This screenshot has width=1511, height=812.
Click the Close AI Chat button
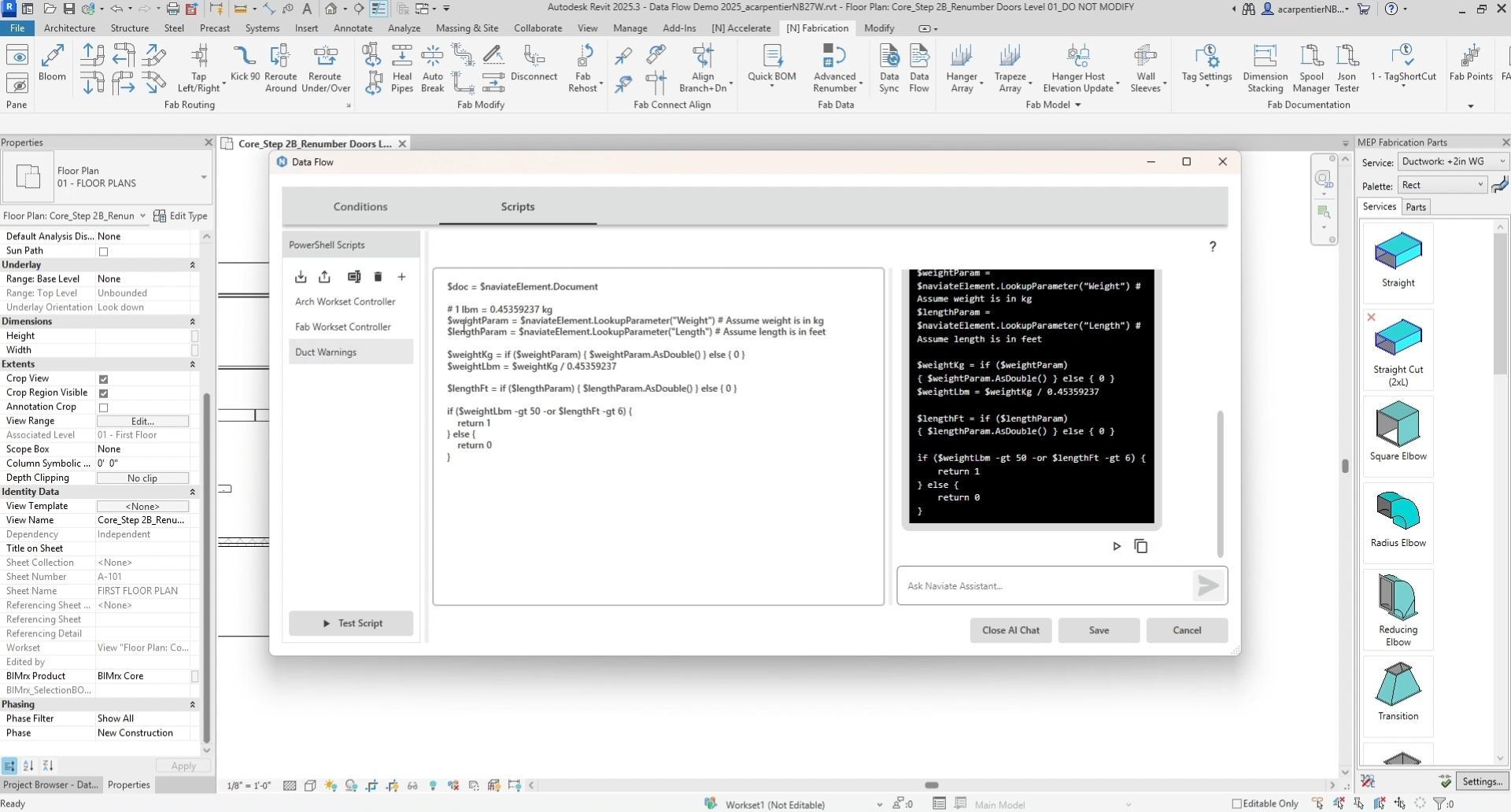(x=1010, y=630)
